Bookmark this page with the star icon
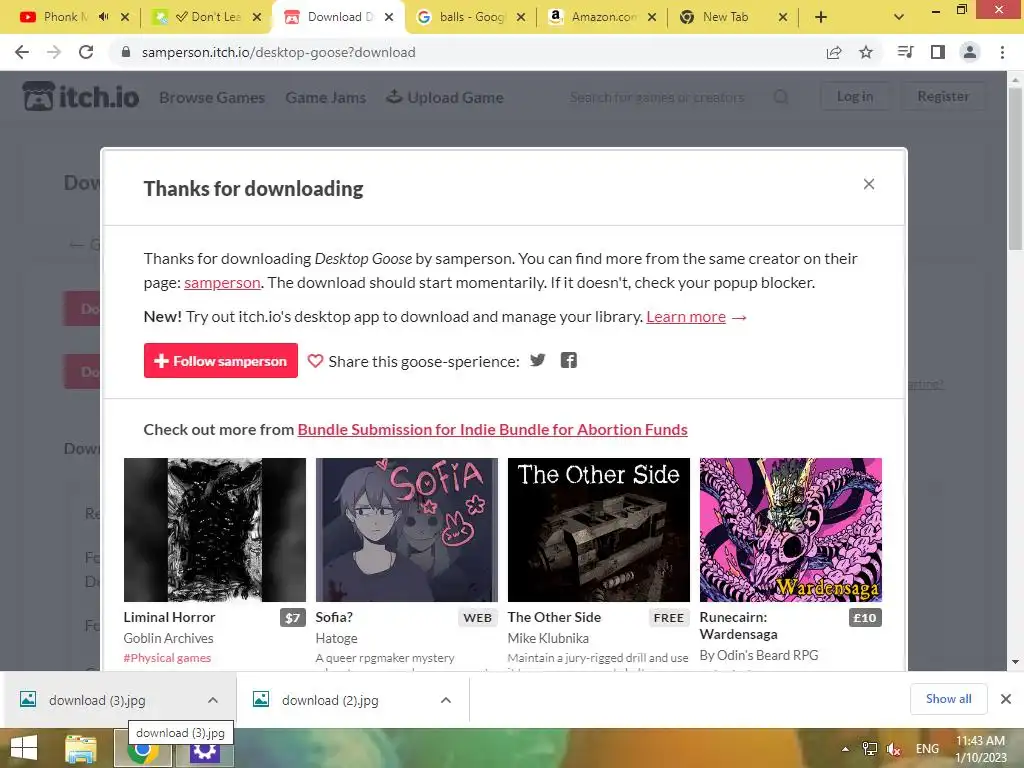This screenshot has width=1024, height=768. point(866,52)
